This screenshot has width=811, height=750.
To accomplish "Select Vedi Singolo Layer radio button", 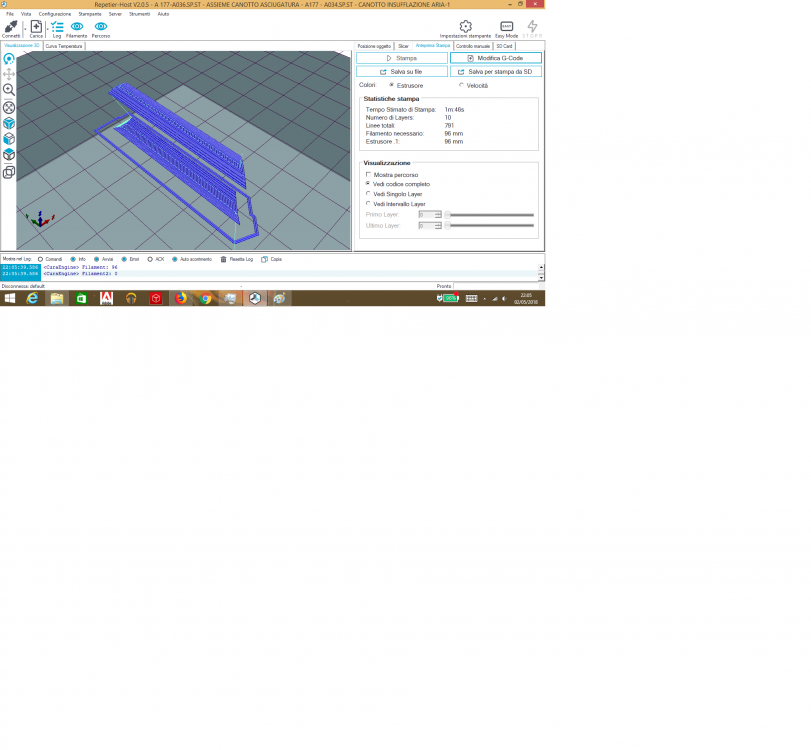I will [368, 193].
